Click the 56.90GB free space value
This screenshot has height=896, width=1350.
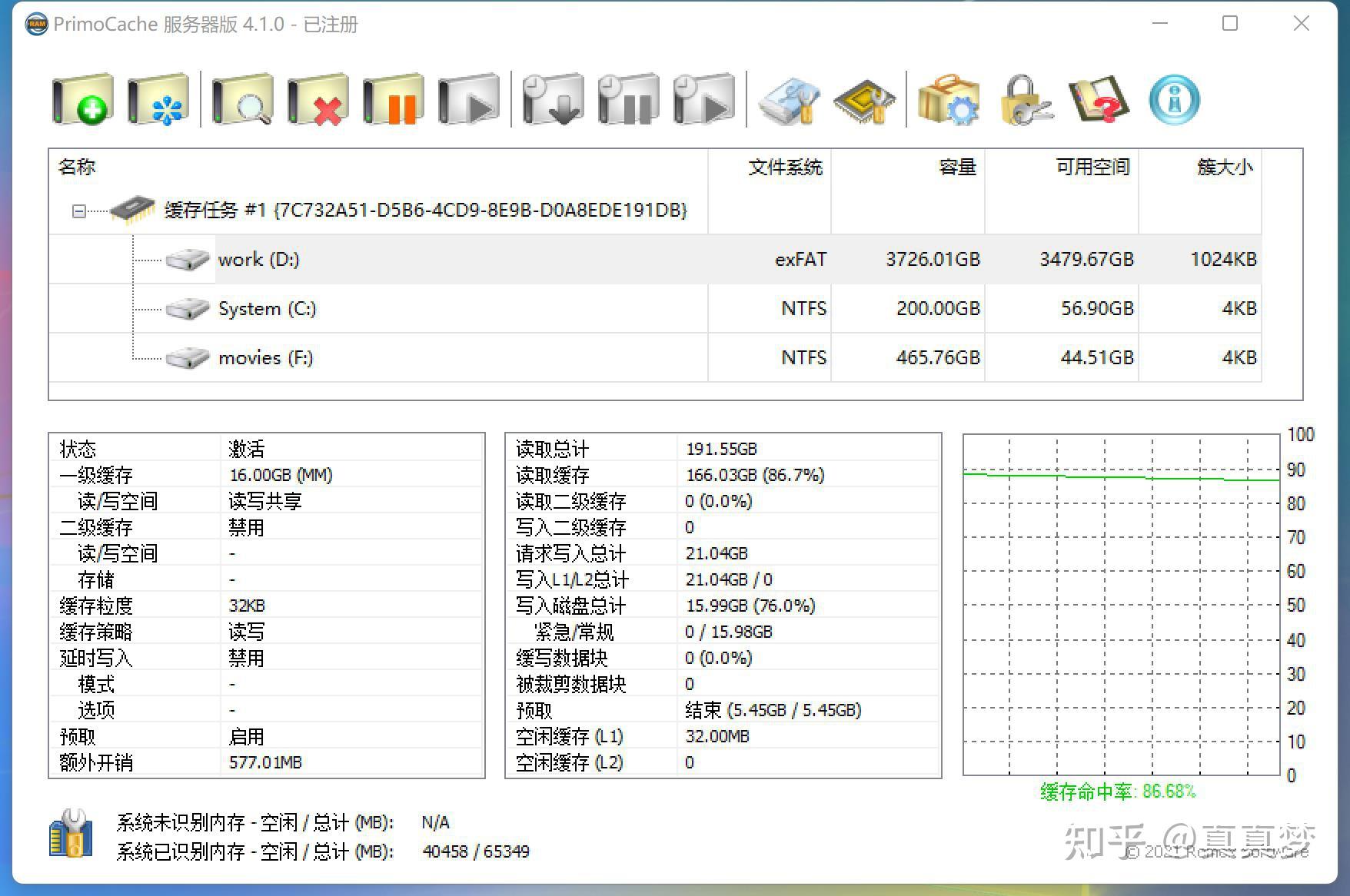(x=1097, y=308)
